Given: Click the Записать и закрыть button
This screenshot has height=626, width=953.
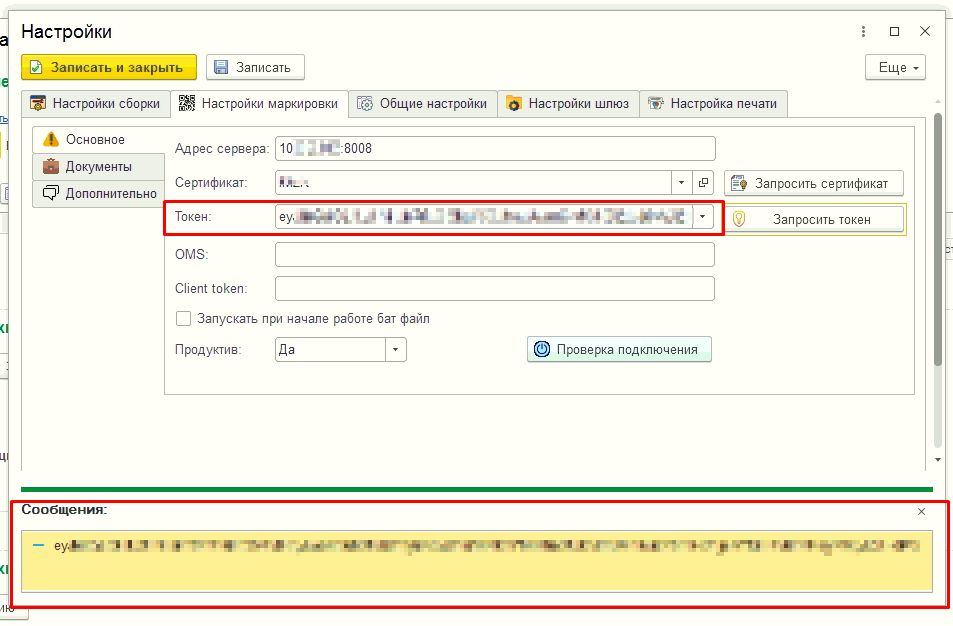Looking at the screenshot, I should coord(109,67).
